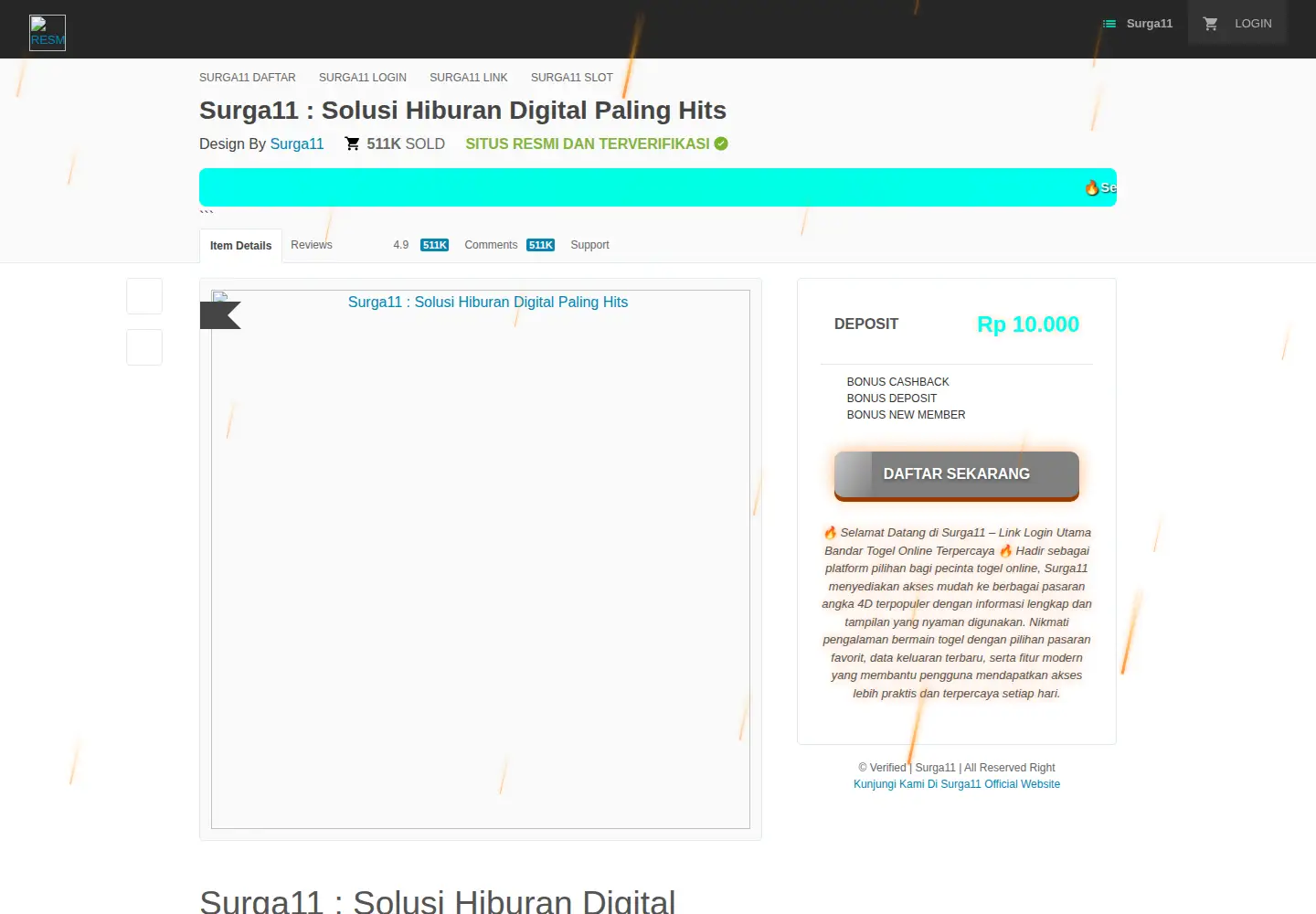The image size is (1316, 914).
Task: Click the Verified Surga11 All Reserved Right text
Action: (x=957, y=768)
